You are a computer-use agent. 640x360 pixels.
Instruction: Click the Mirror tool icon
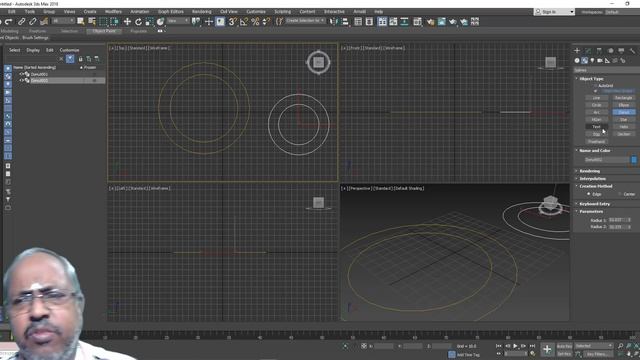[334, 22]
